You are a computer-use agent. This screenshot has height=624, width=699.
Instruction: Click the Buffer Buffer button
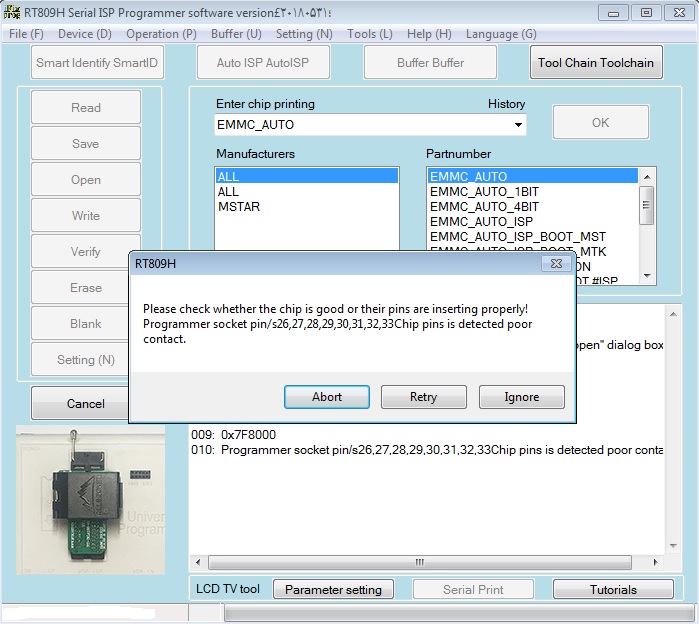[x=430, y=62]
